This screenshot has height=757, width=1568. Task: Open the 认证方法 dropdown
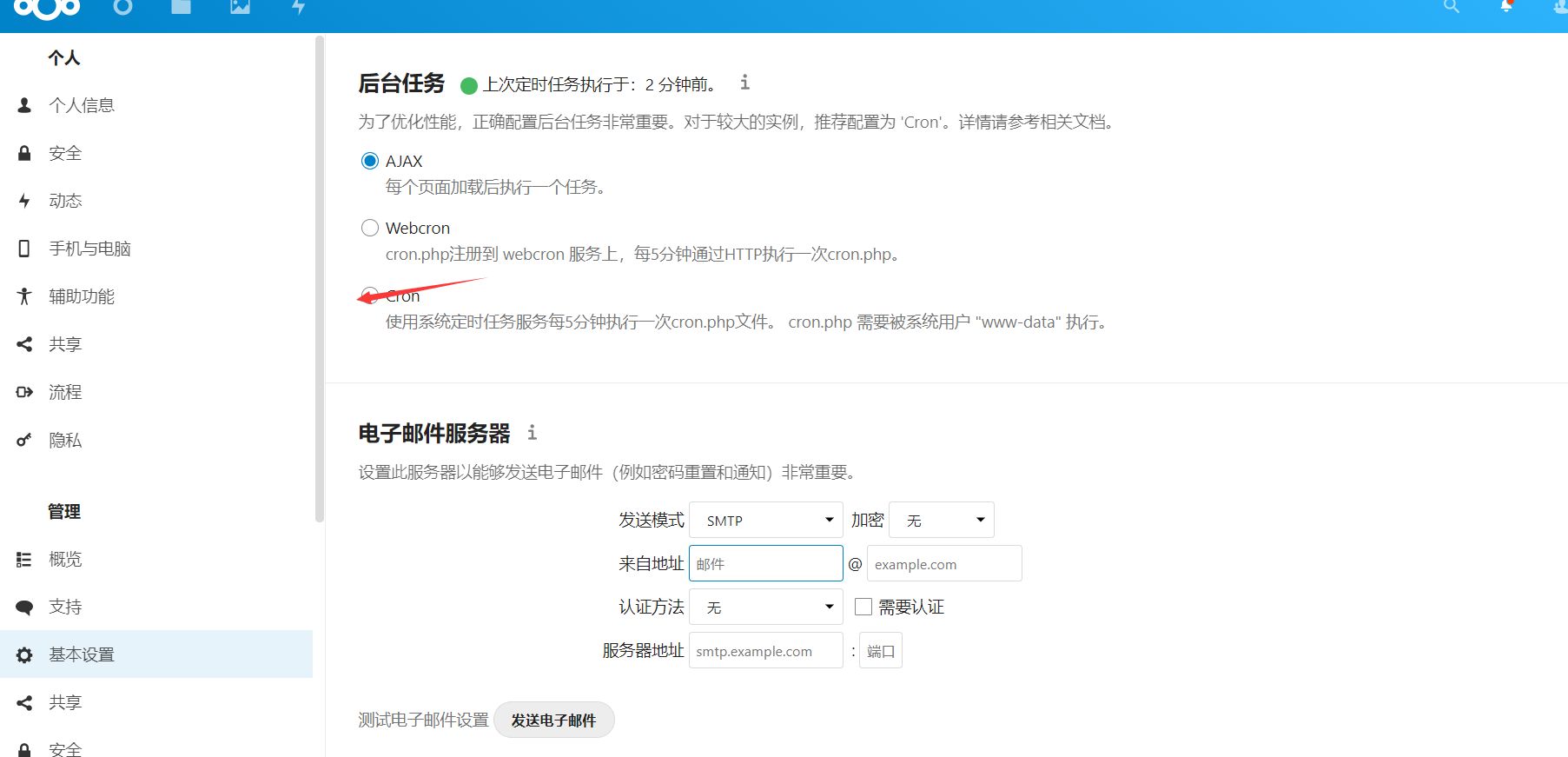[x=766, y=607]
